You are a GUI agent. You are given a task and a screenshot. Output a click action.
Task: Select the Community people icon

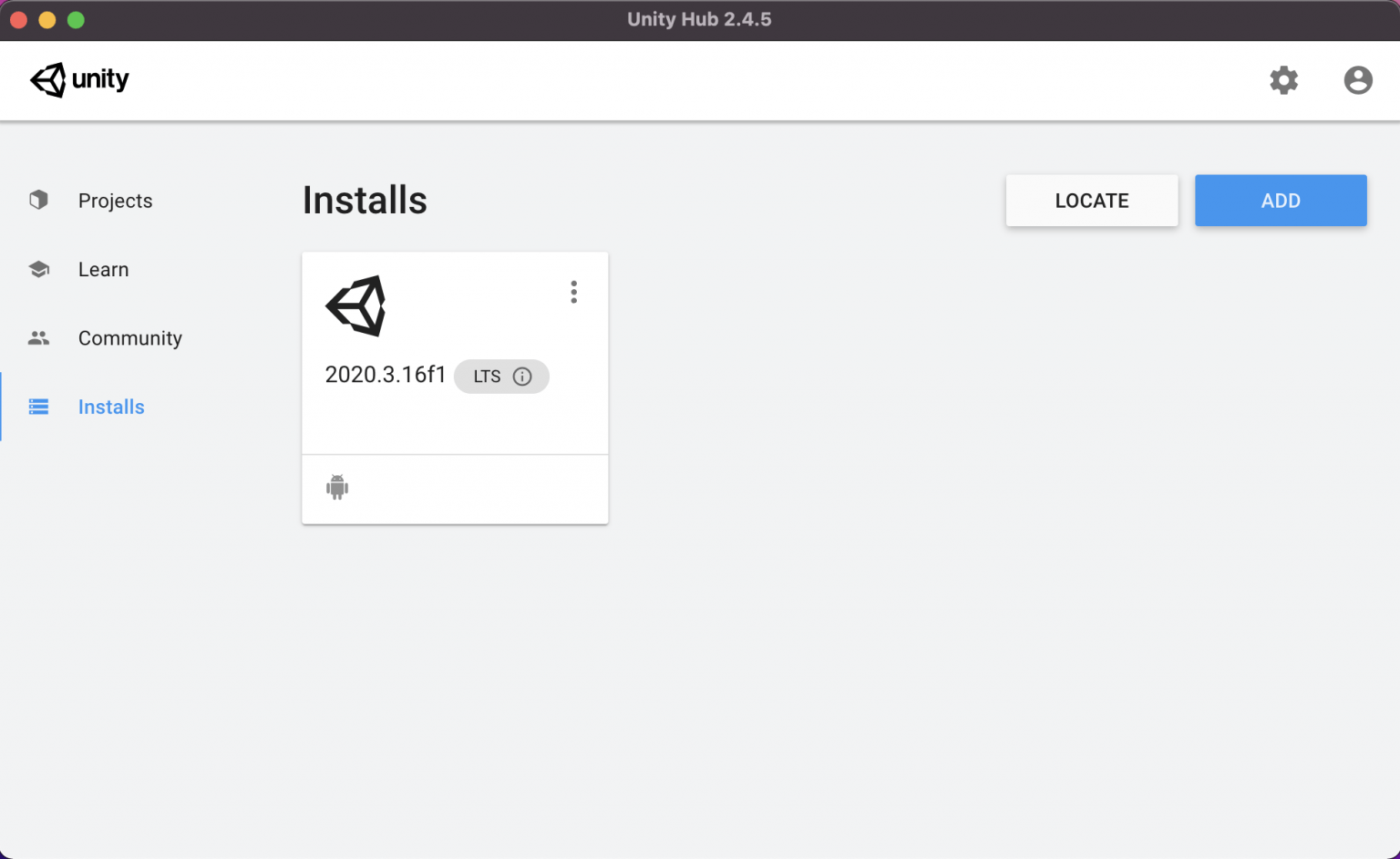click(38, 337)
